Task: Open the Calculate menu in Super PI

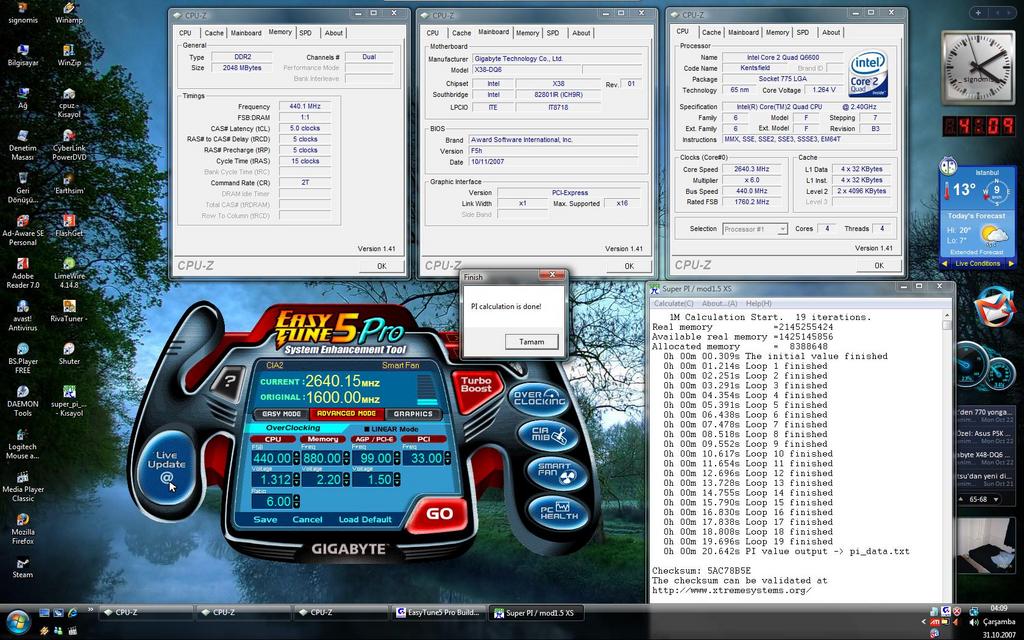Action: pyautogui.click(x=674, y=304)
